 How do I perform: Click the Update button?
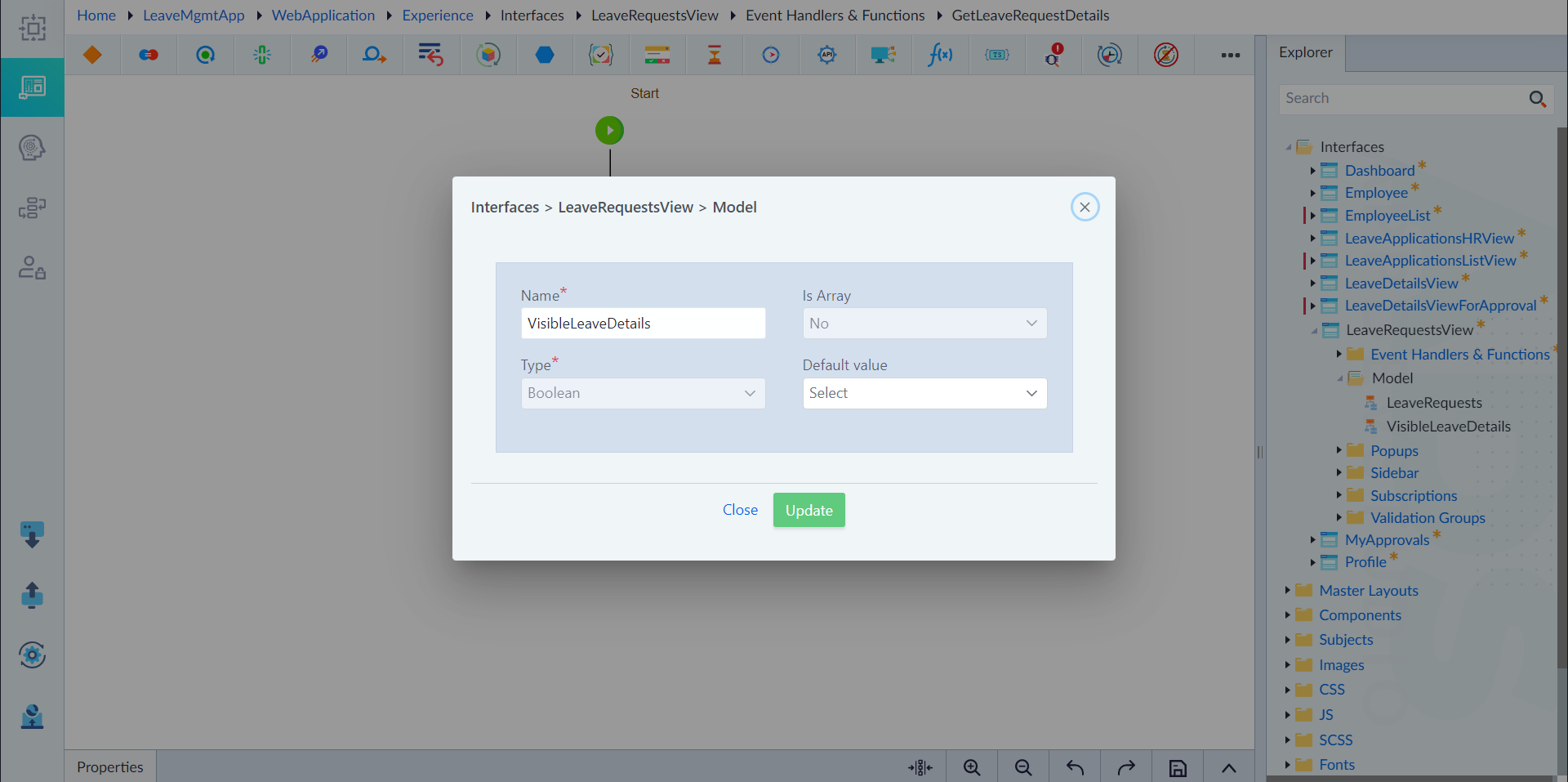click(808, 510)
